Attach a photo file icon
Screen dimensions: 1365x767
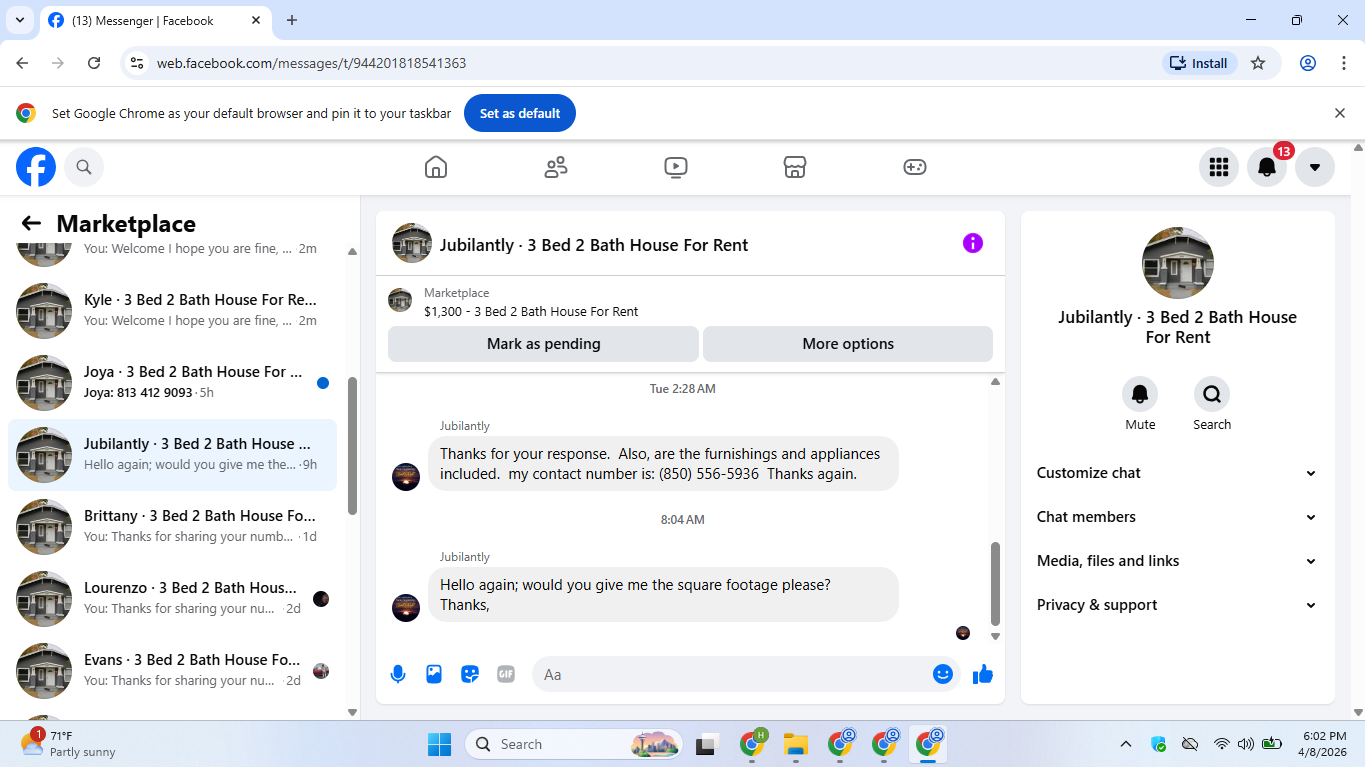(434, 674)
